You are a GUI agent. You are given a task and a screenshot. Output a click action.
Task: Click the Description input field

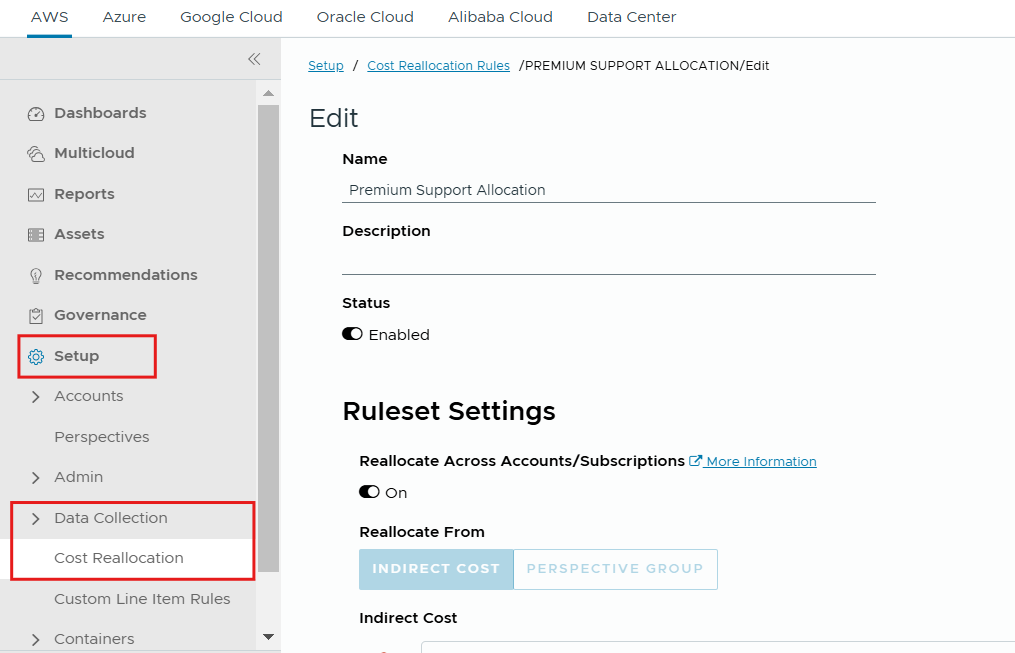(x=608, y=261)
